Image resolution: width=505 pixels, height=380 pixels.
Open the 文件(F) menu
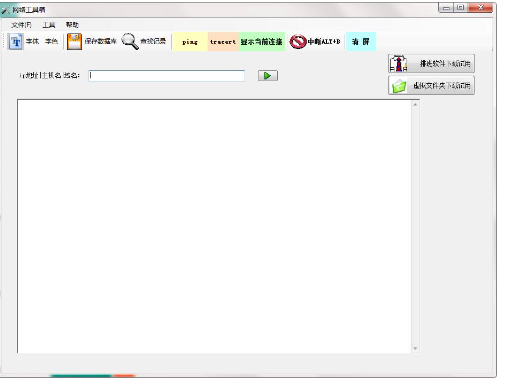(x=21, y=25)
